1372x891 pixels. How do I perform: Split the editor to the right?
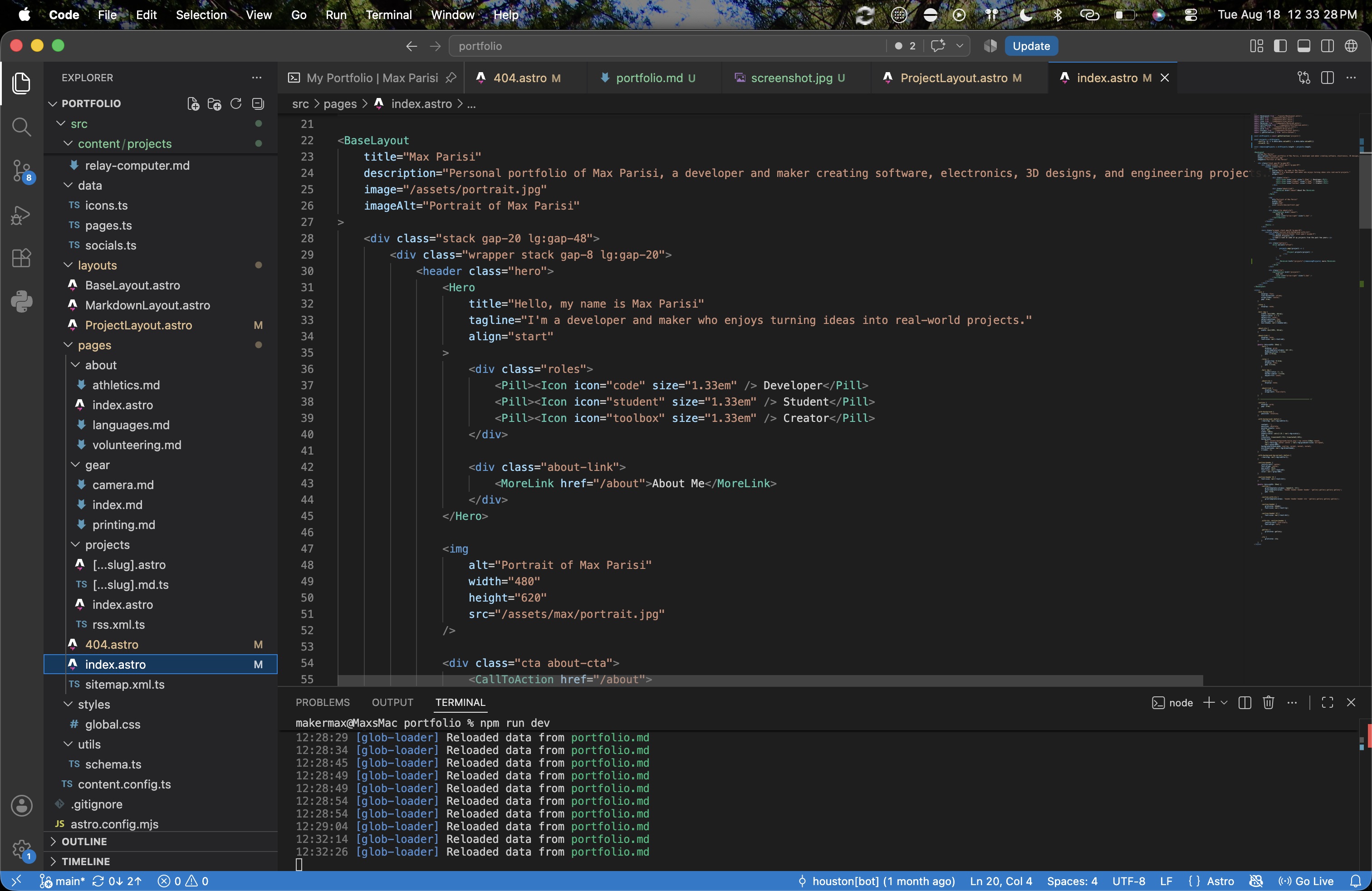click(1327, 78)
